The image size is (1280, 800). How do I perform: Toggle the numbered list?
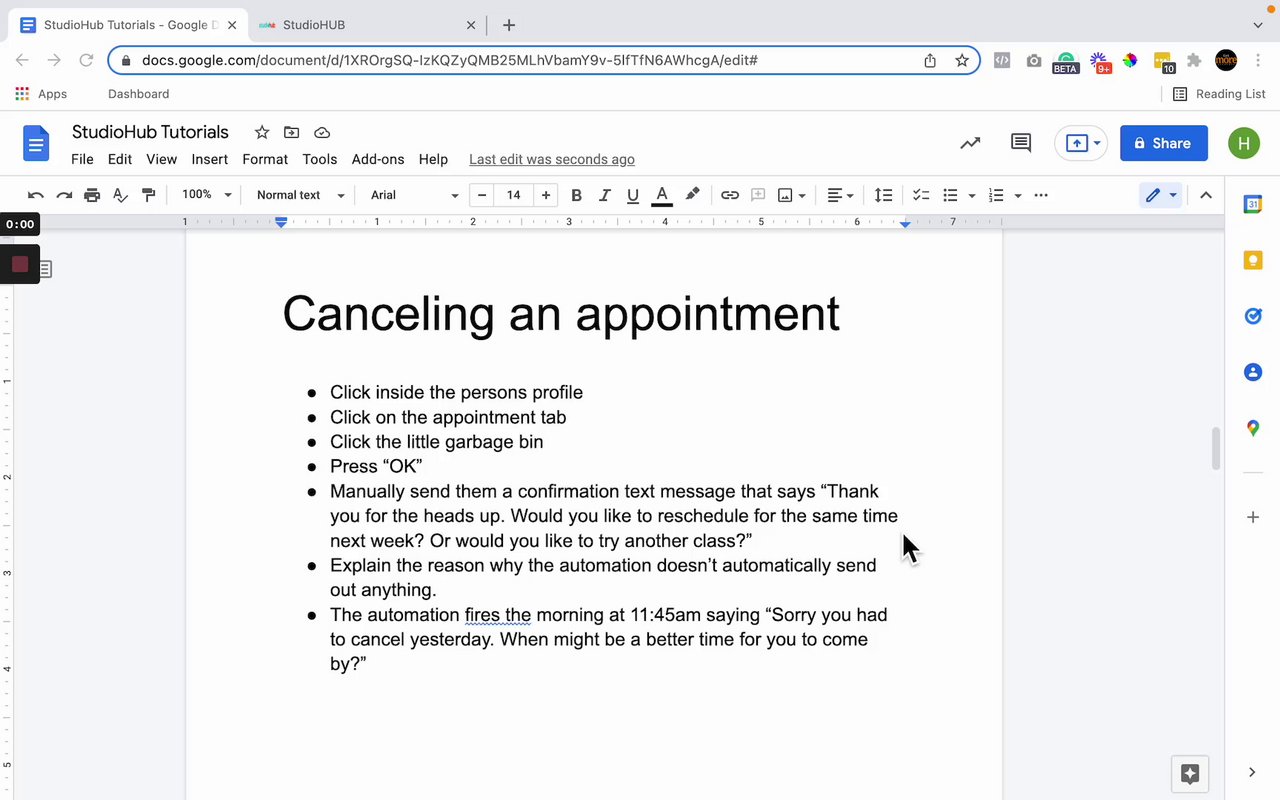pos(996,195)
